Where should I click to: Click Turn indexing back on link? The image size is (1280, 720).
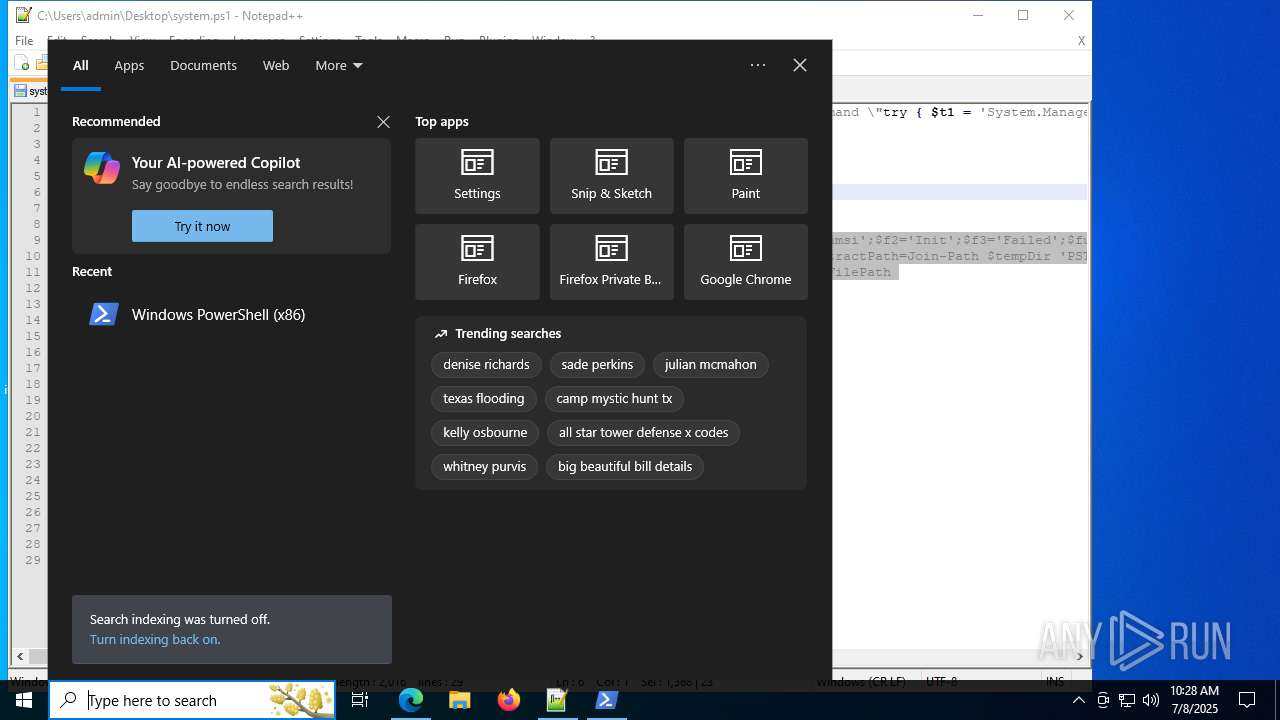click(155, 639)
